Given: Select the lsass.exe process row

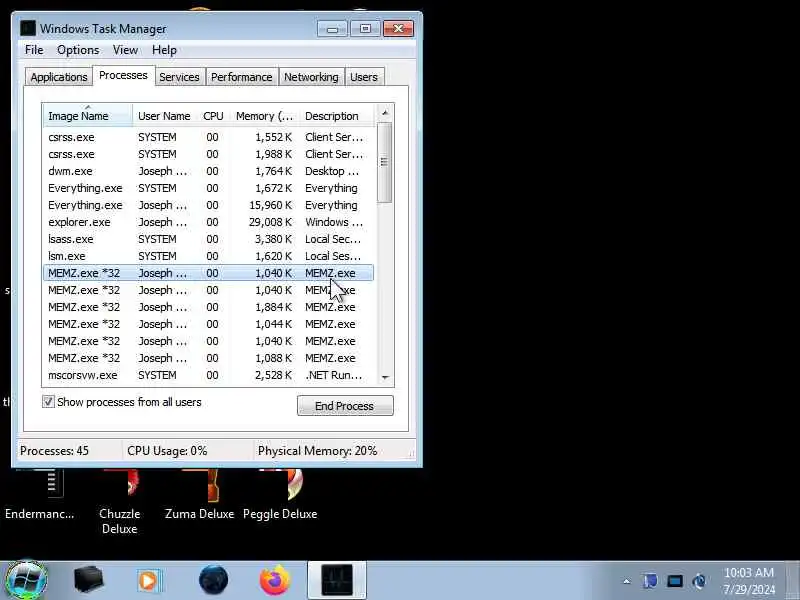Looking at the screenshot, I should tap(209, 239).
